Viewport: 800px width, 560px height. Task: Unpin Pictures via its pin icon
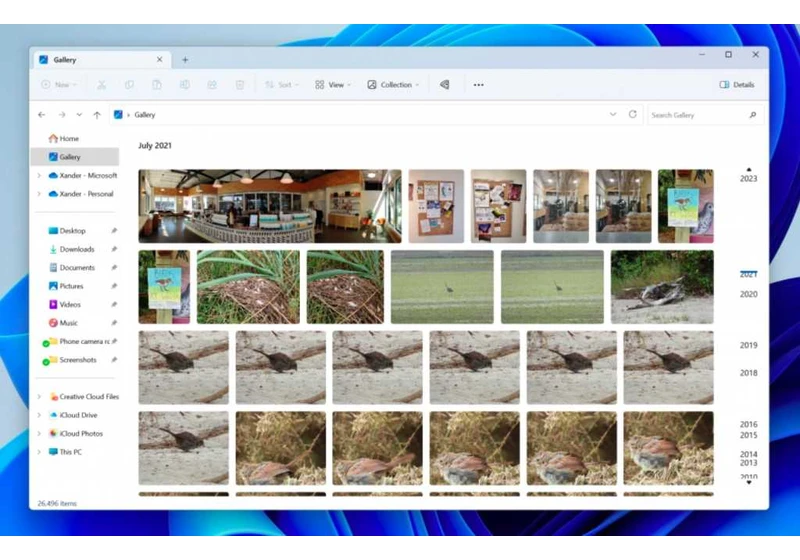114,286
